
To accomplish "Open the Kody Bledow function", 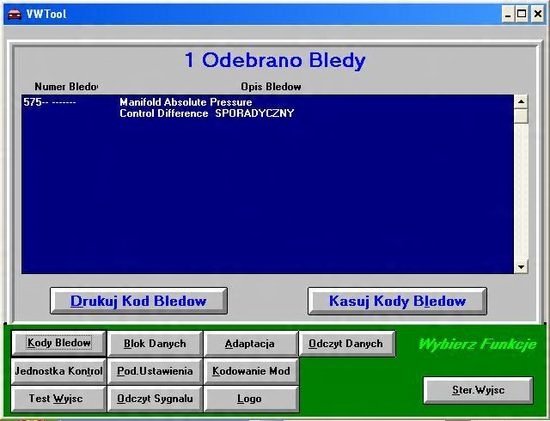I will tap(59, 343).
